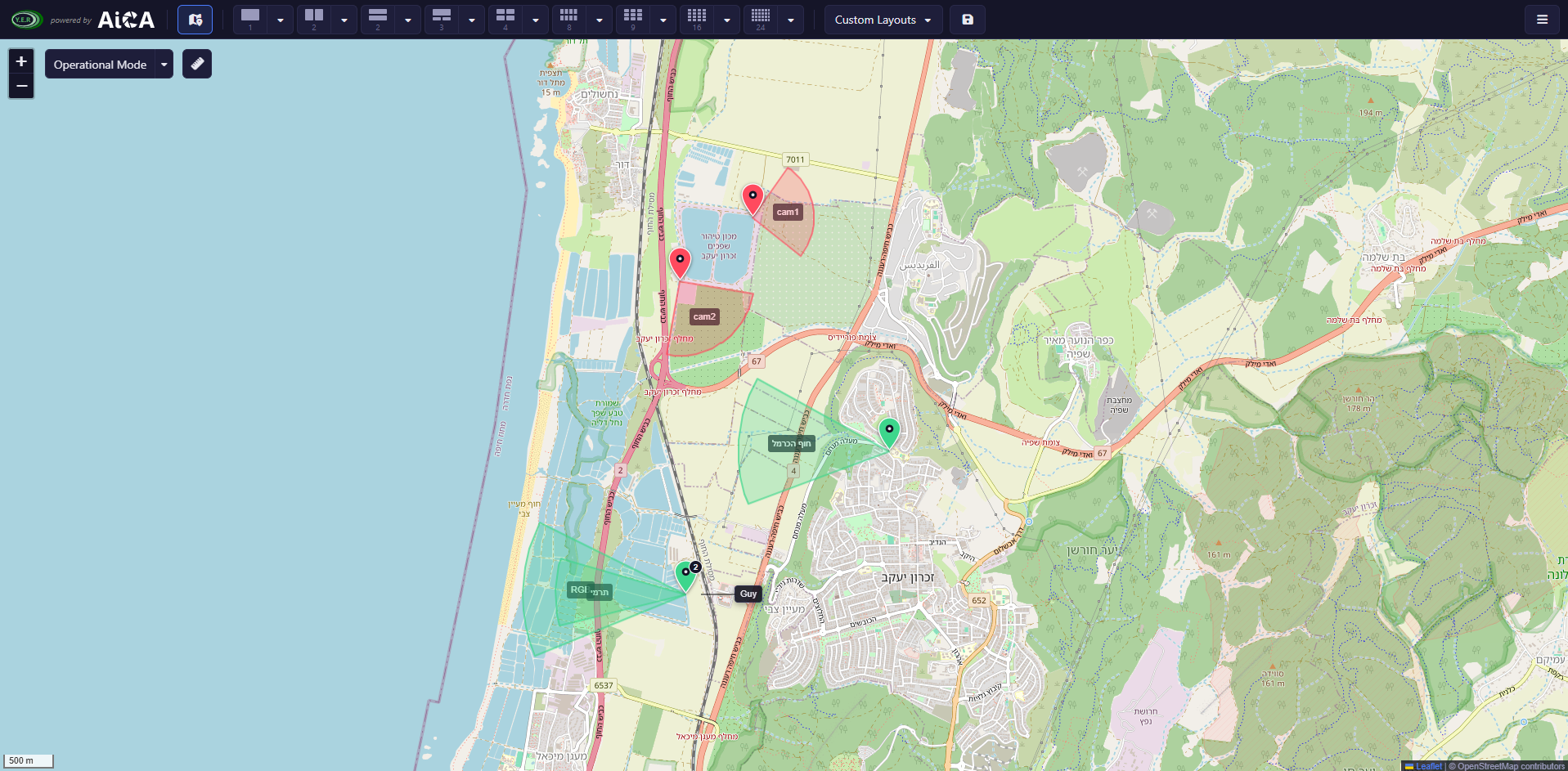The width and height of the screenshot is (1568, 771).
Task: Open the hamburger menu
Action: click(x=1542, y=20)
